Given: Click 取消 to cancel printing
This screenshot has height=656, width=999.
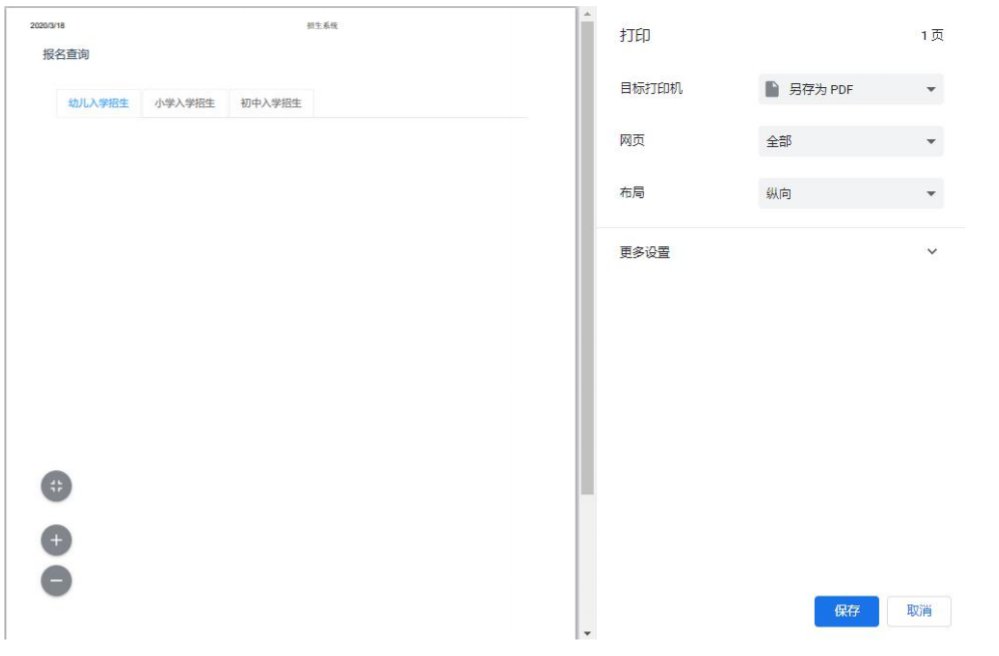Looking at the screenshot, I should [x=918, y=611].
